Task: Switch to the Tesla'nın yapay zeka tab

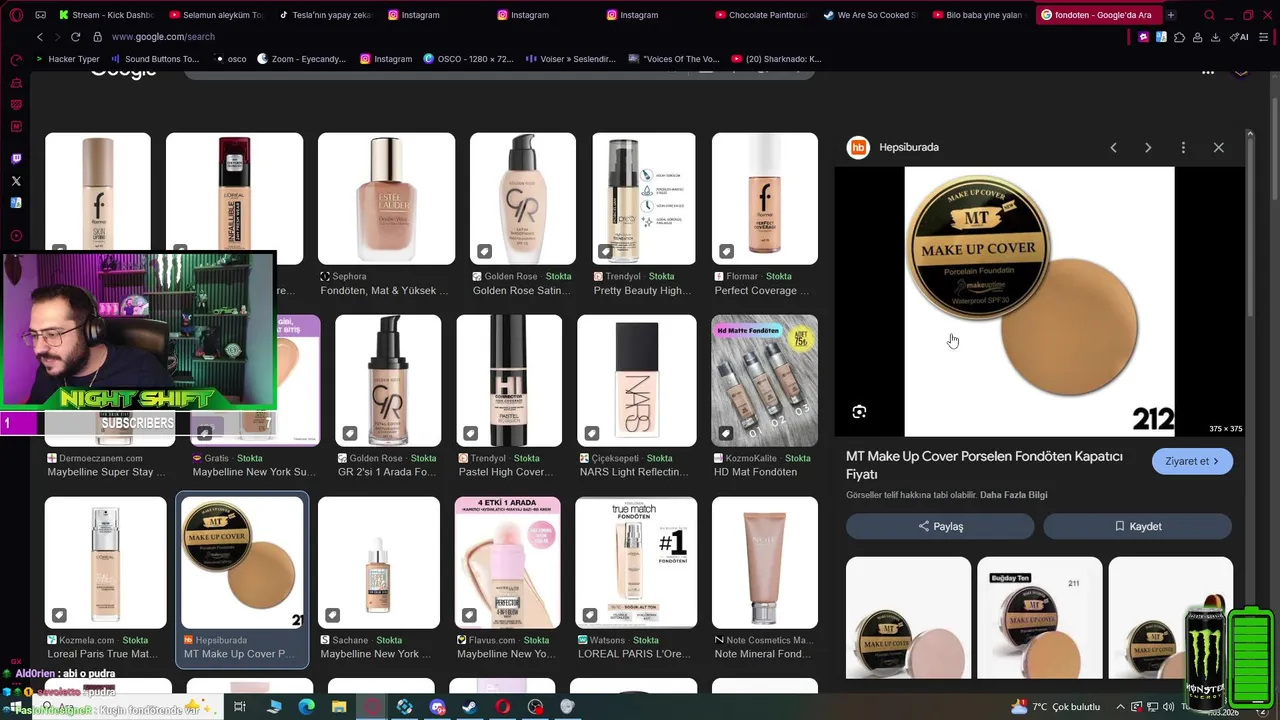Action: pos(325,15)
